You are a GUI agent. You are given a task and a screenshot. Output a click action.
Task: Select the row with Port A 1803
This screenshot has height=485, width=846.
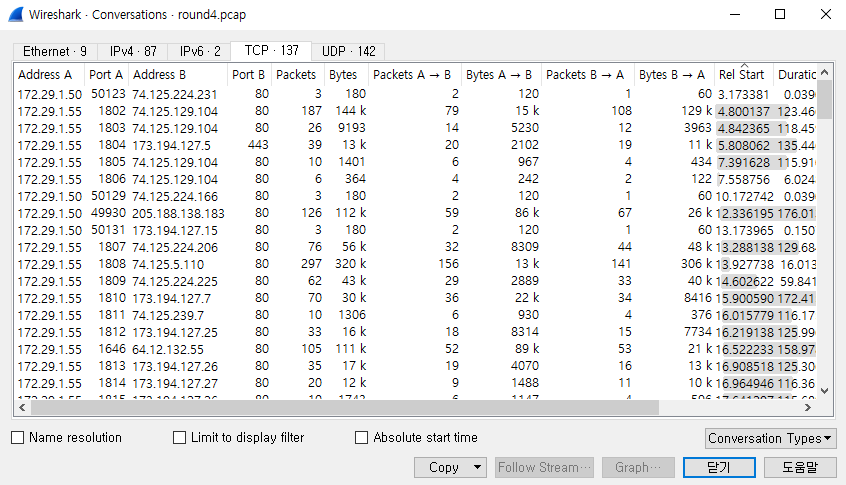tap(415, 128)
